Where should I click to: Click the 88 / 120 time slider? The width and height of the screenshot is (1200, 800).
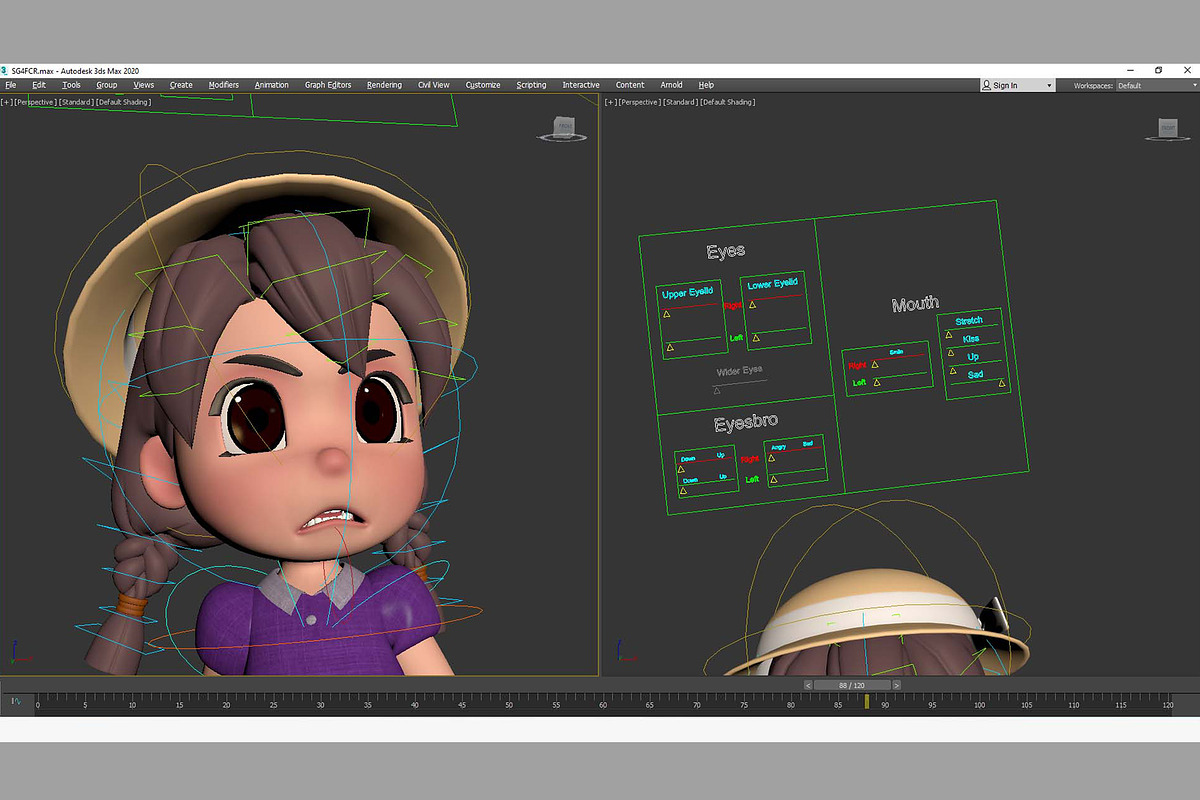coord(852,685)
